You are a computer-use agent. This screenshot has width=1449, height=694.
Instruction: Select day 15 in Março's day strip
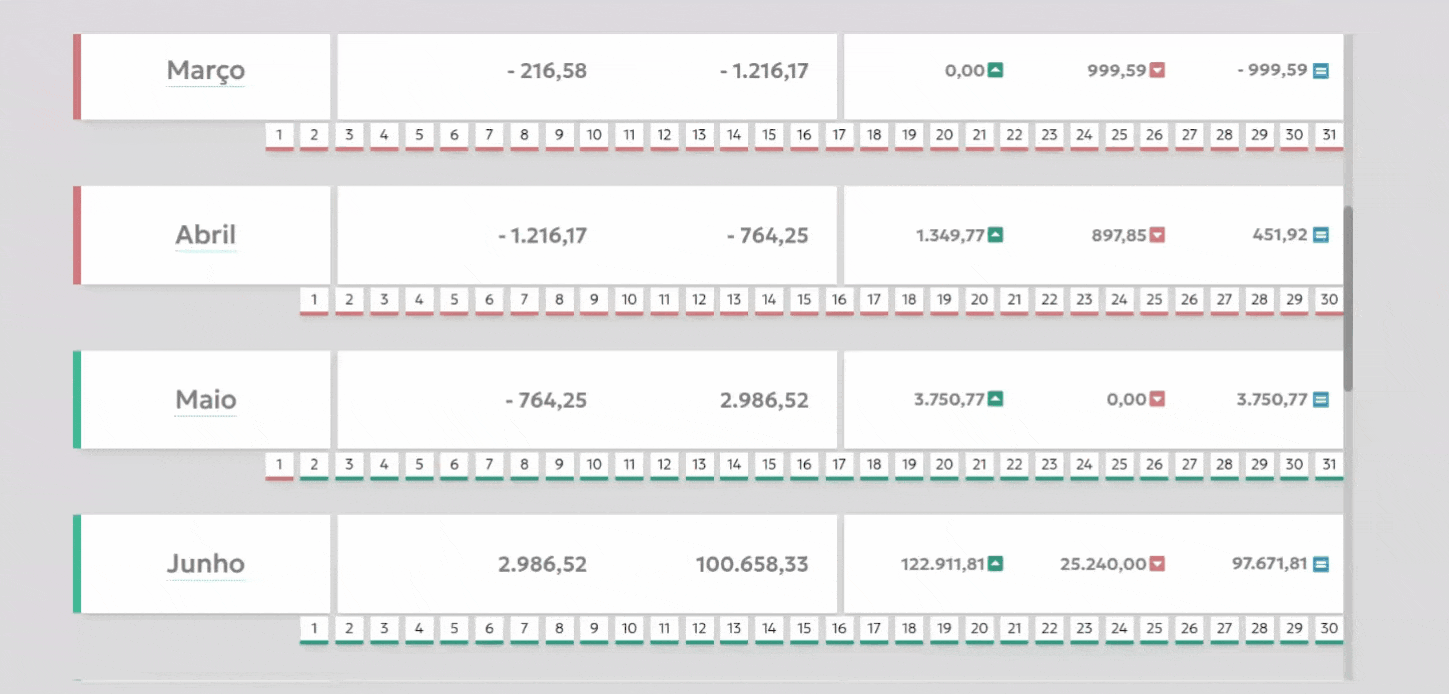(x=769, y=135)
